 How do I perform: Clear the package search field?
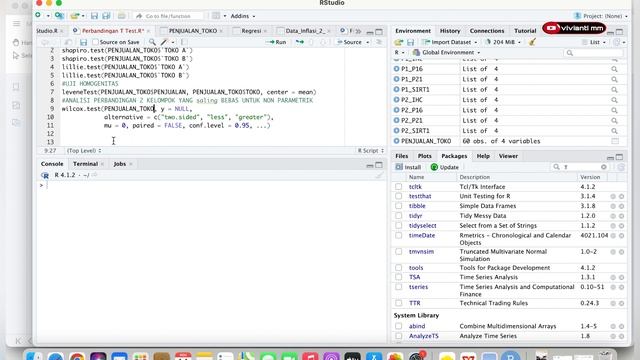[604, 167]
